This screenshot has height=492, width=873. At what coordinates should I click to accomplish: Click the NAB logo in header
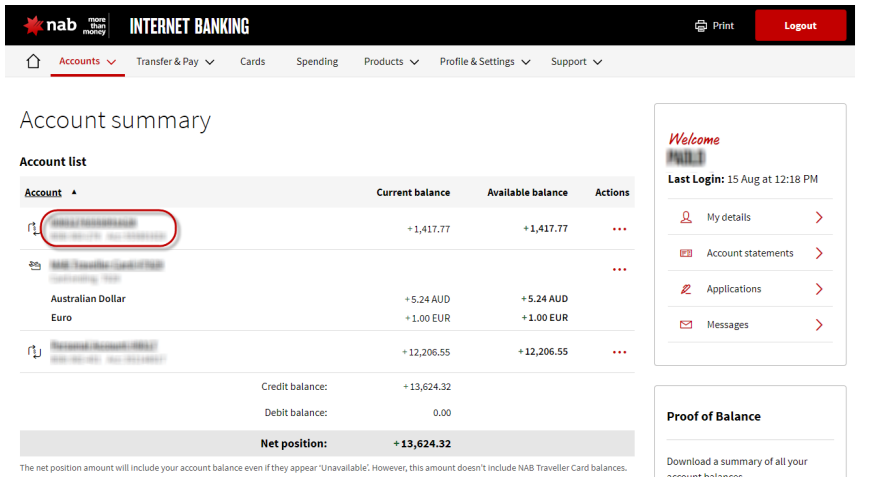(x=49, y=26)
